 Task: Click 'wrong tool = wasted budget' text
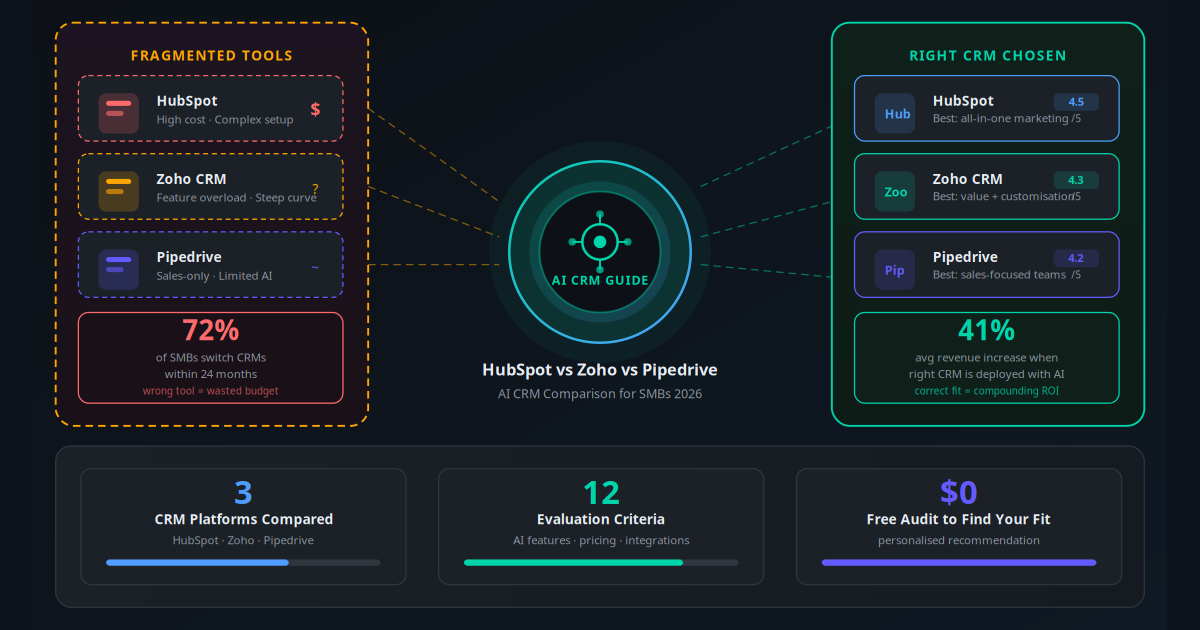[210, 391]
